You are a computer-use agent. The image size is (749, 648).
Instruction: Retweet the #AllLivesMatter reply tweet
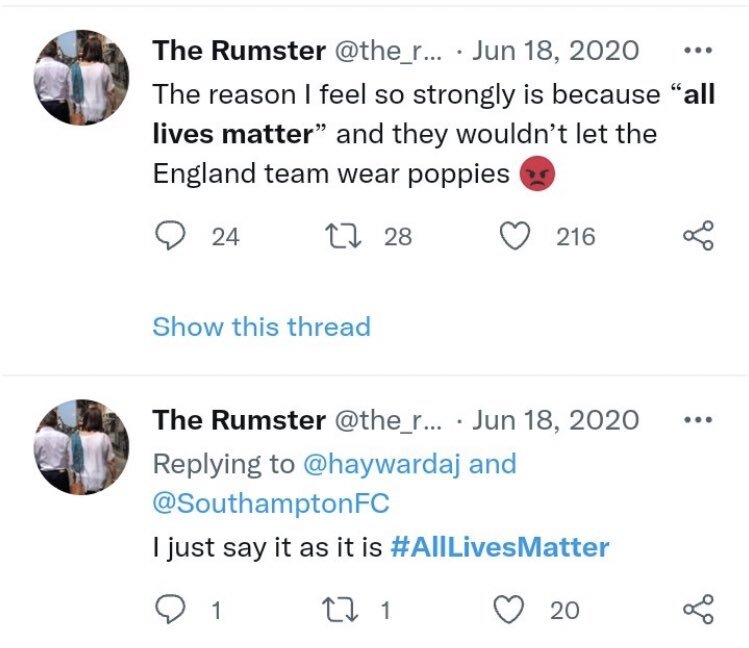[340, 610]
